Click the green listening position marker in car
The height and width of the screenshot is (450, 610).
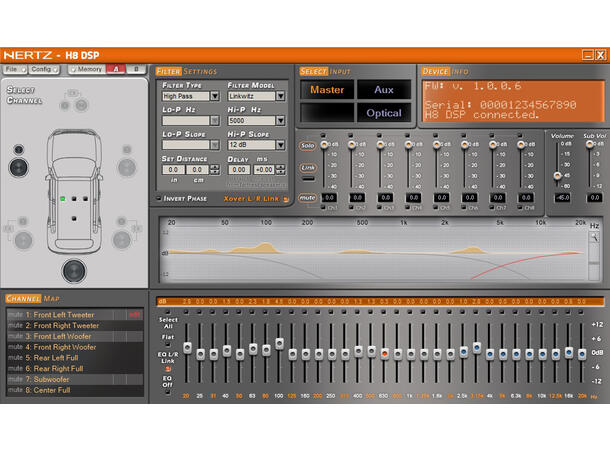(x=63, y=199)
